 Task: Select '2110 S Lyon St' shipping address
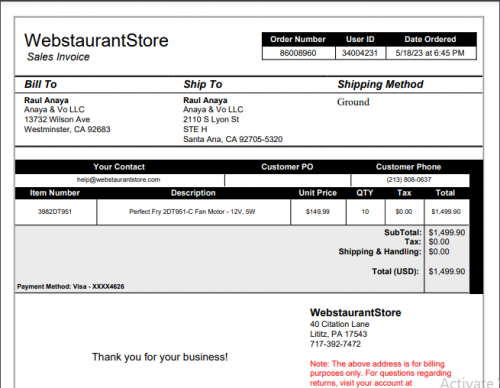click(x=211, y=119)
